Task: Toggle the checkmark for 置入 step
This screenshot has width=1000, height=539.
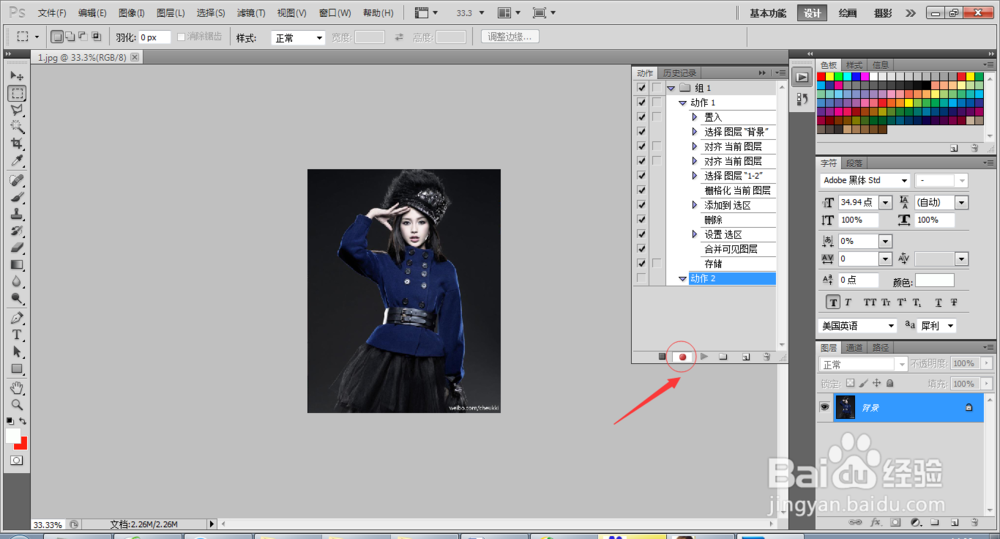Action: point(642,117)
